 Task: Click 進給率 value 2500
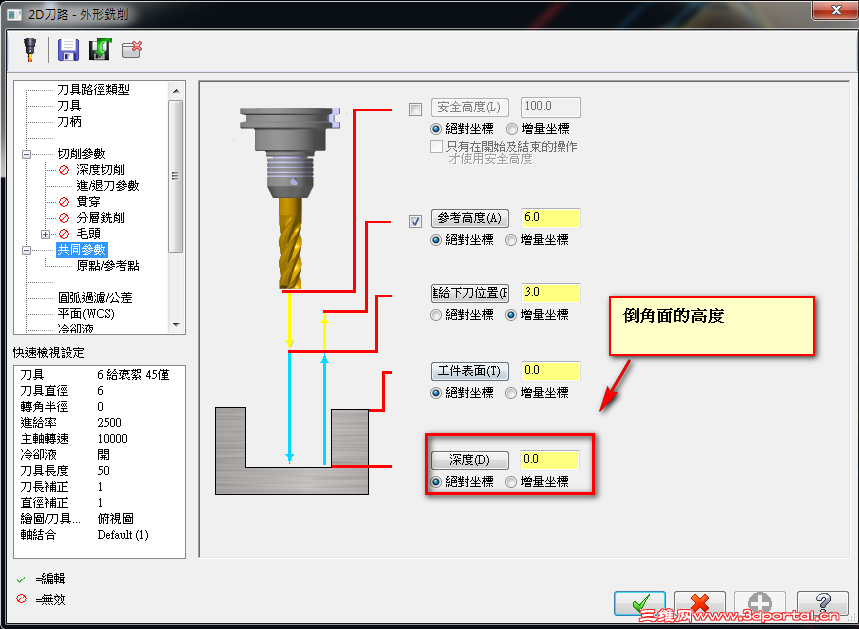pos(109,423)
